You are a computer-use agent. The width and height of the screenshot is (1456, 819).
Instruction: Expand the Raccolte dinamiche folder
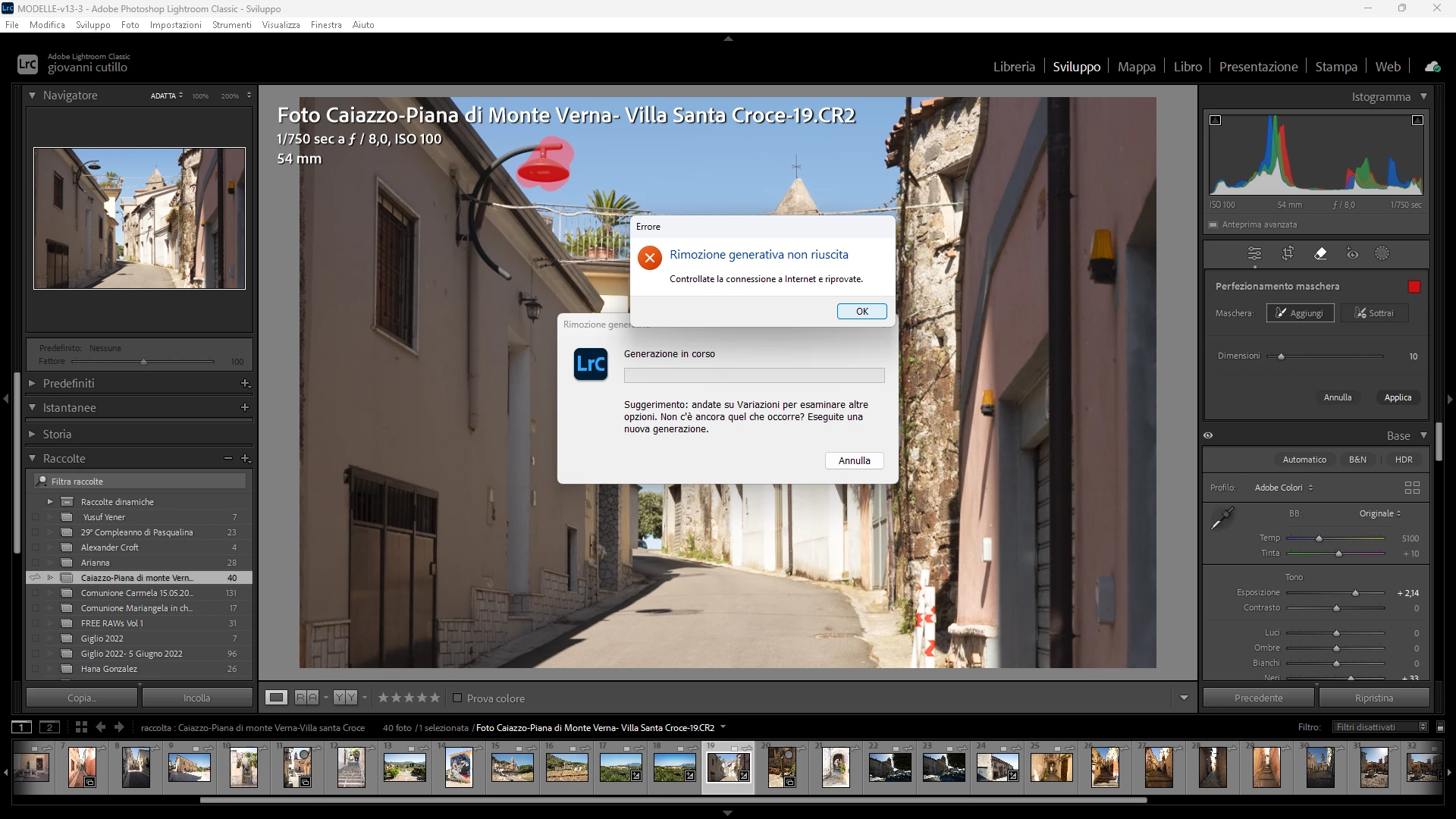pos(50,501)
